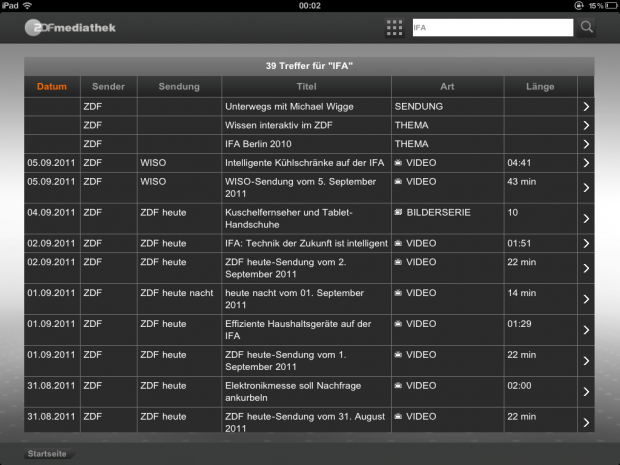Click the ZDFmediathek logo

[70, 28]
